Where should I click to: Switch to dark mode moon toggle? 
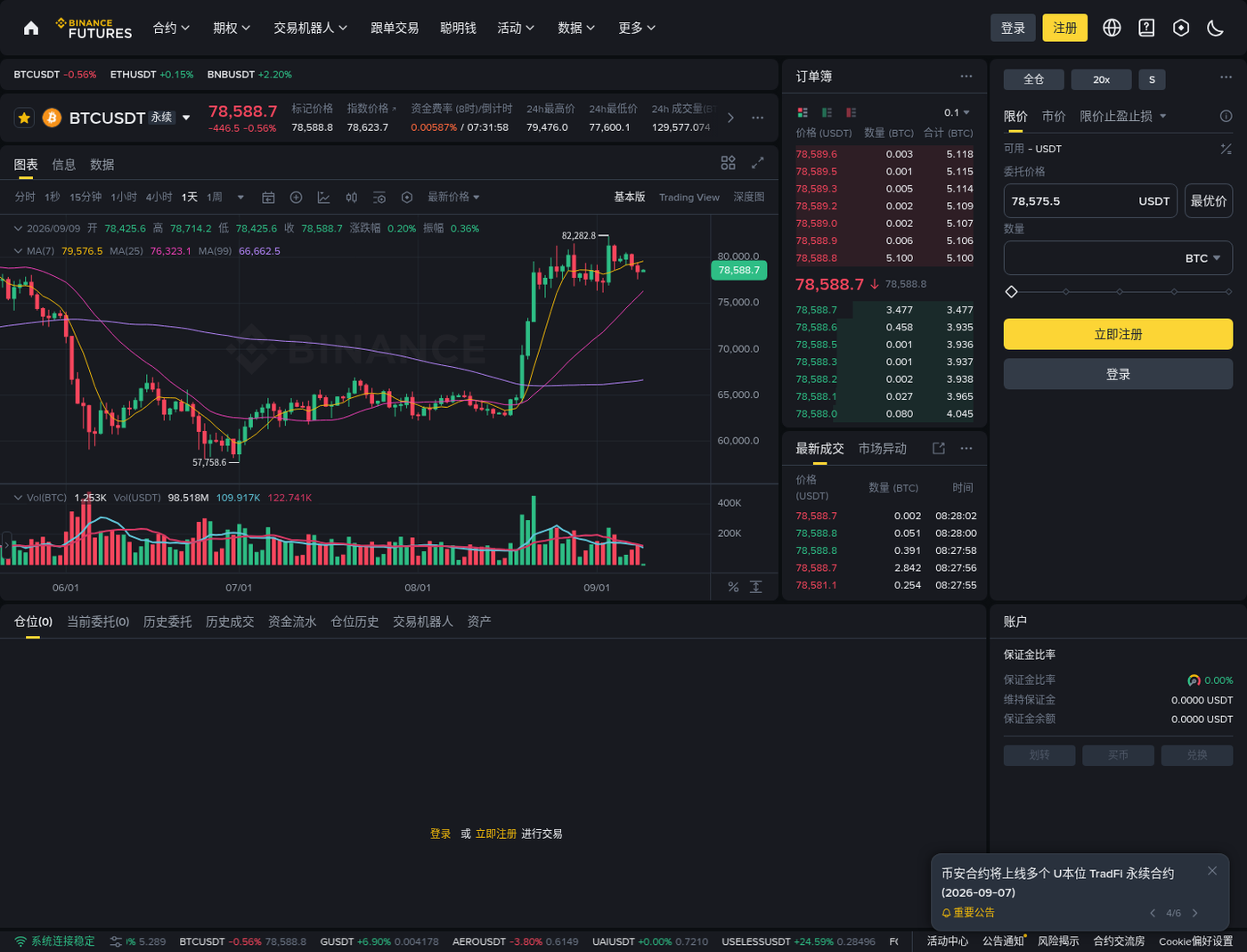click(1216, 28)
